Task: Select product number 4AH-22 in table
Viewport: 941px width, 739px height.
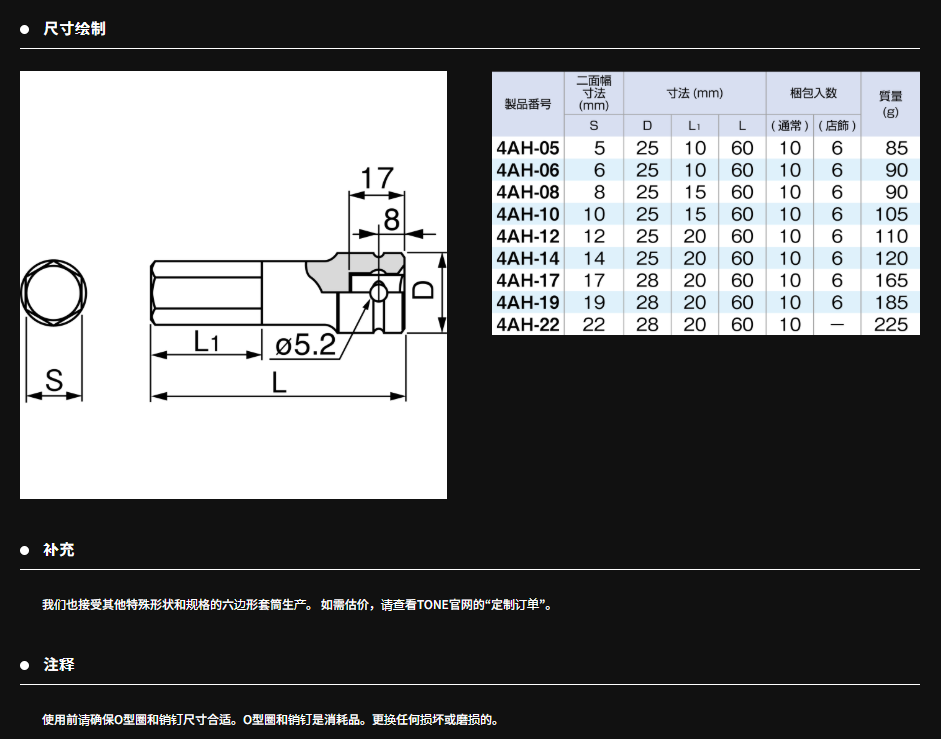Action: [x=527, y=324]
